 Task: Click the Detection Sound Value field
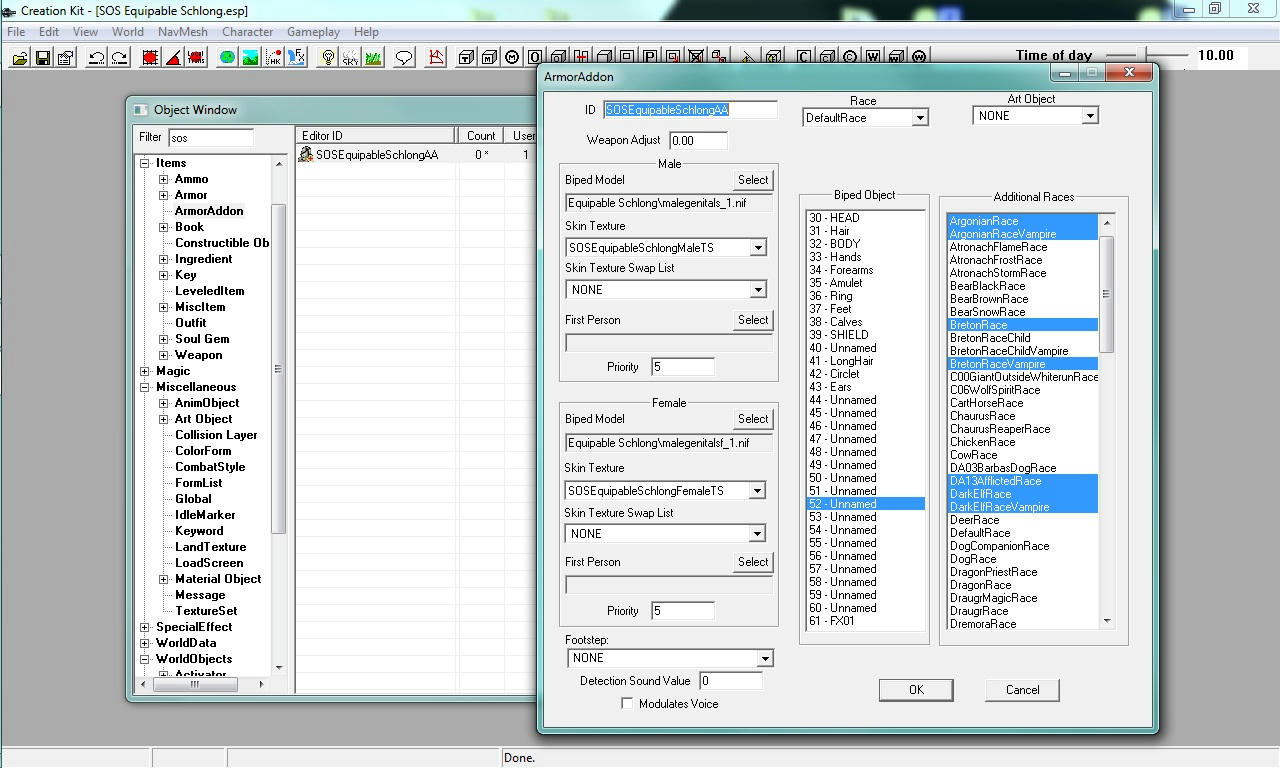(731, 681)
